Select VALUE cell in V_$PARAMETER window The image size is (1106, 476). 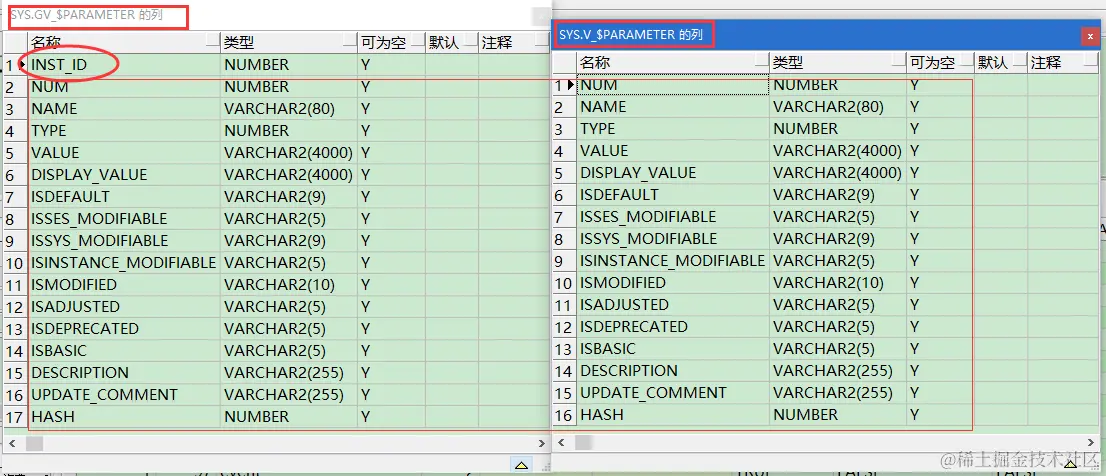673,150
